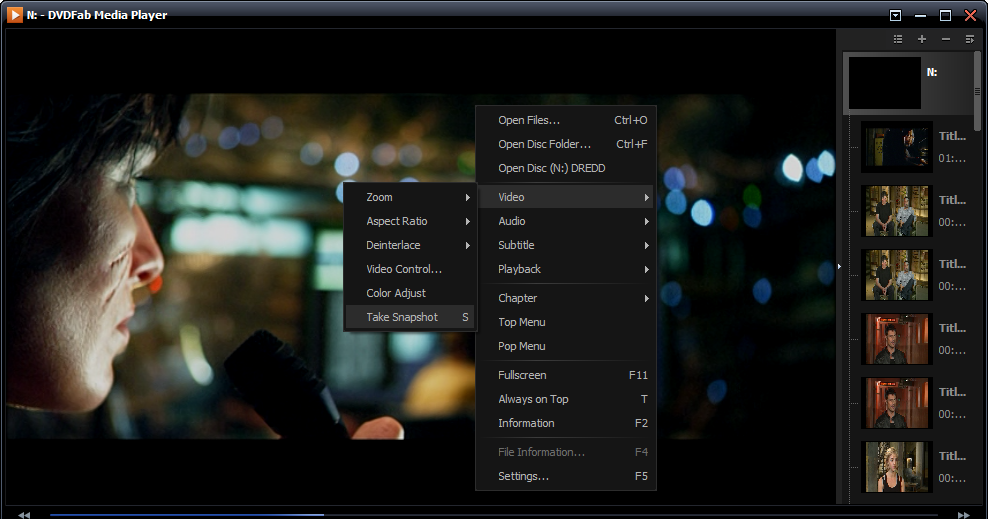Collapse the playlist panel with the arrow
Viewport: 988px width, 519px height.
[x=839, y=266]
